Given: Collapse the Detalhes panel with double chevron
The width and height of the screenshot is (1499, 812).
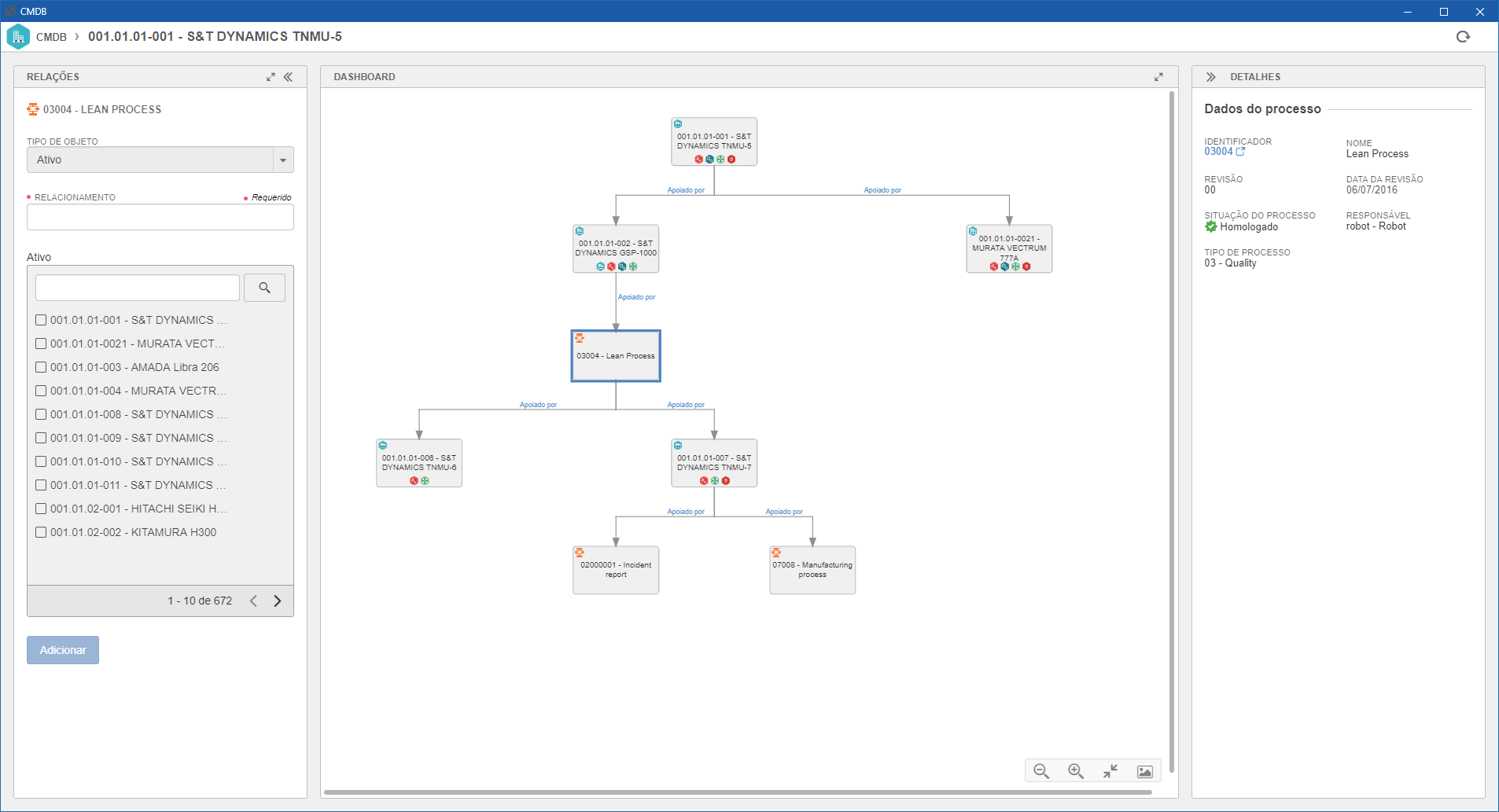Looking at the screenshot, I should 1211,77.
